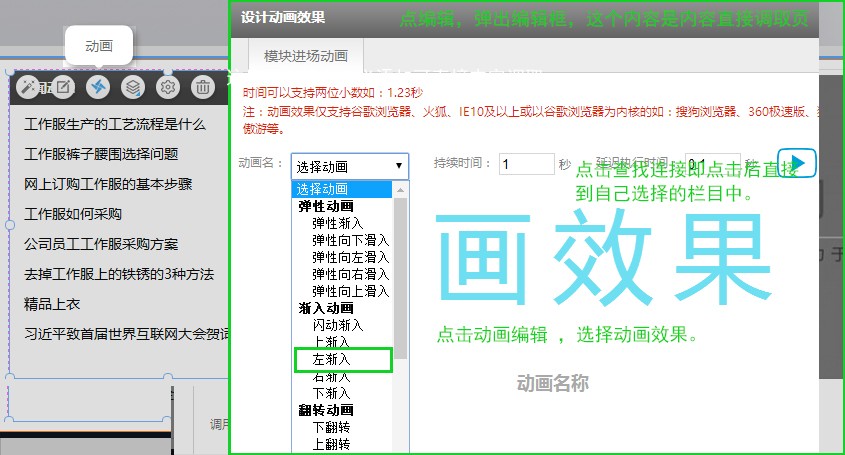Choose 弹性向下滑入 in the animation list
This screenshot has height=455, width=845.
pyautogui.click(x=350, y=240)
